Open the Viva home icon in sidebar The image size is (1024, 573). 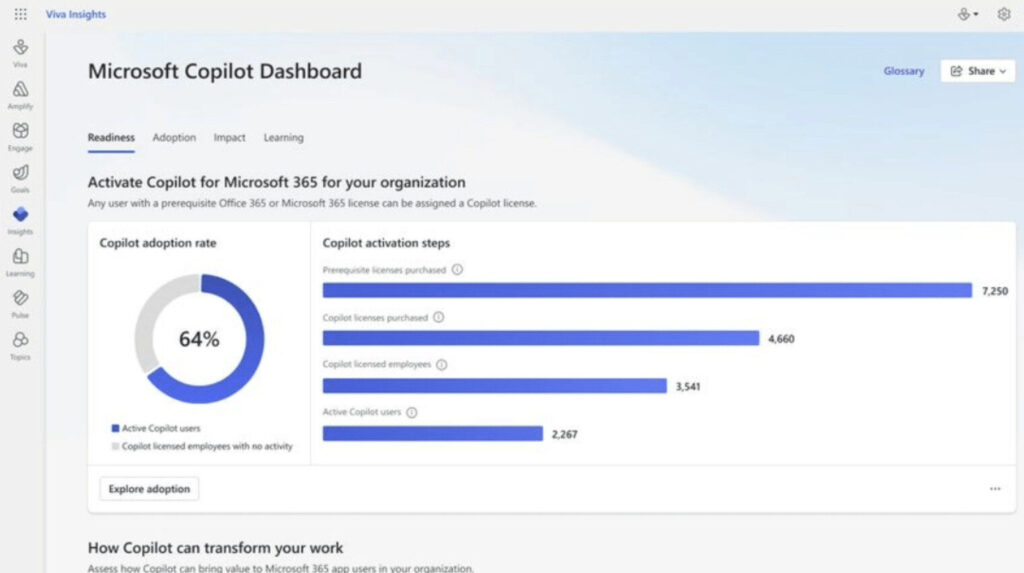pos(20,53)
